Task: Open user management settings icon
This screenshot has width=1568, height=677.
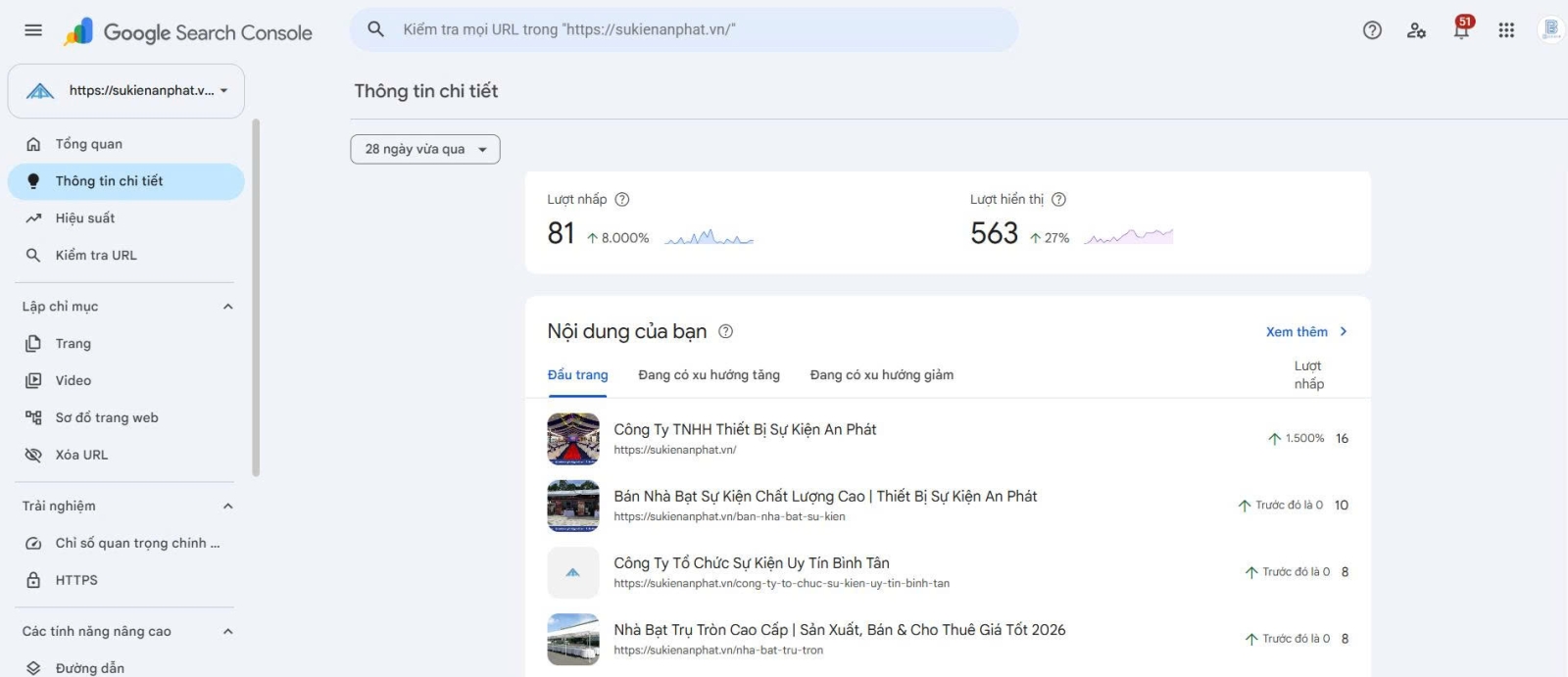Action: coord(1416,30)
